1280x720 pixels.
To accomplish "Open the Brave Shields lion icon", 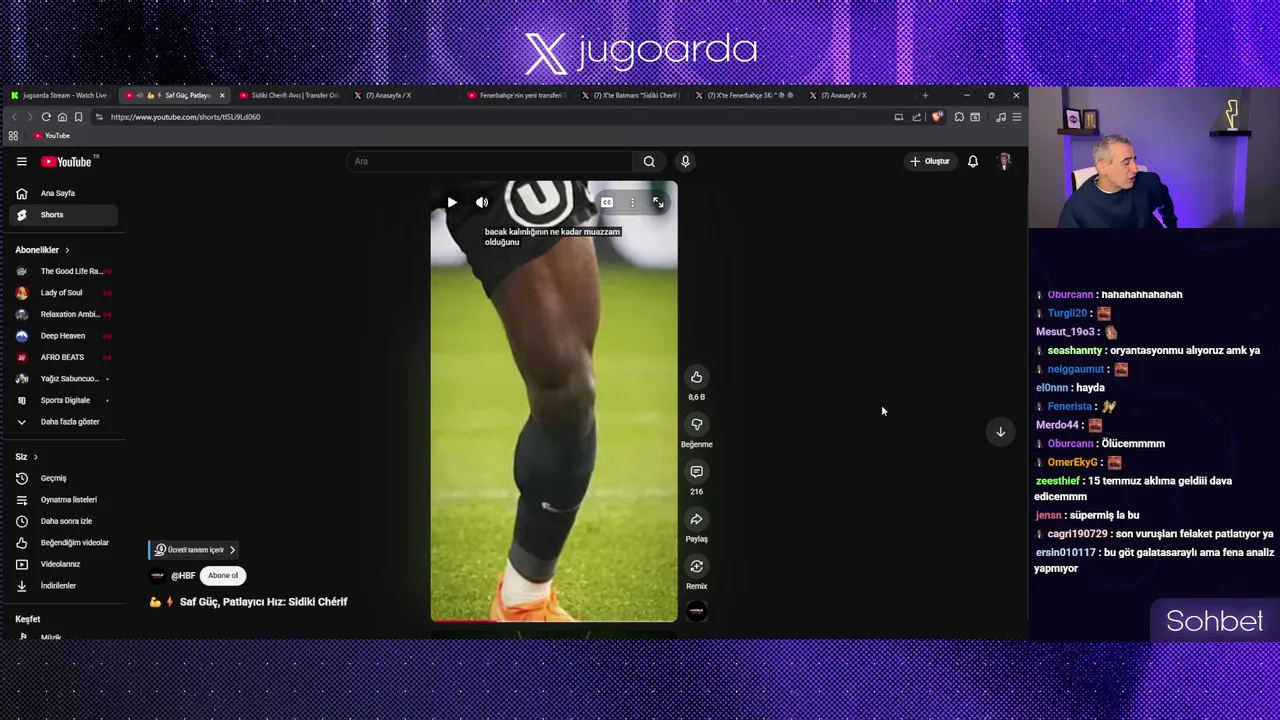I will coord(937,117).
